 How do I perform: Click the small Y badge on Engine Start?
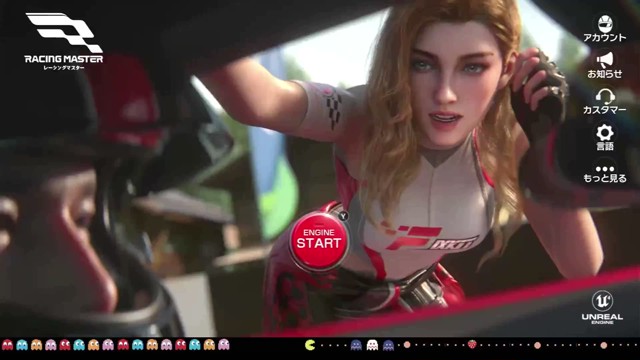click(x=343, y=216)
